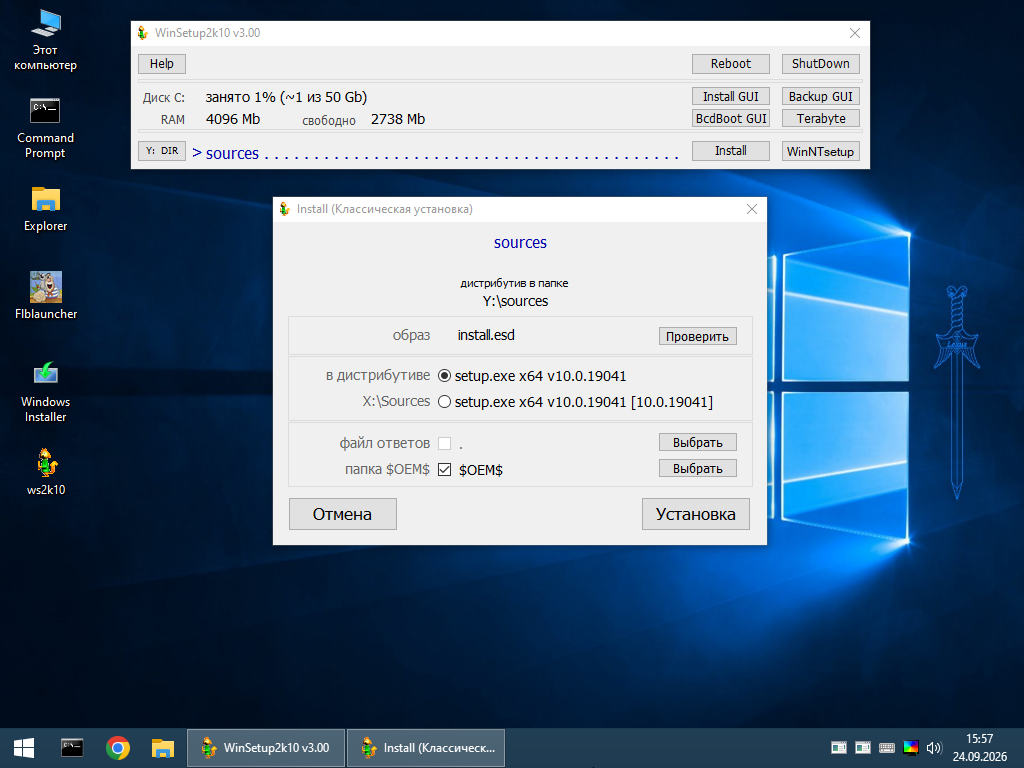Image resolution: width=1024 pixels, height=768 pixels.
Task: Open File Explorer from the taskbar
Action: pyautogui.click(x=163, y=748)
